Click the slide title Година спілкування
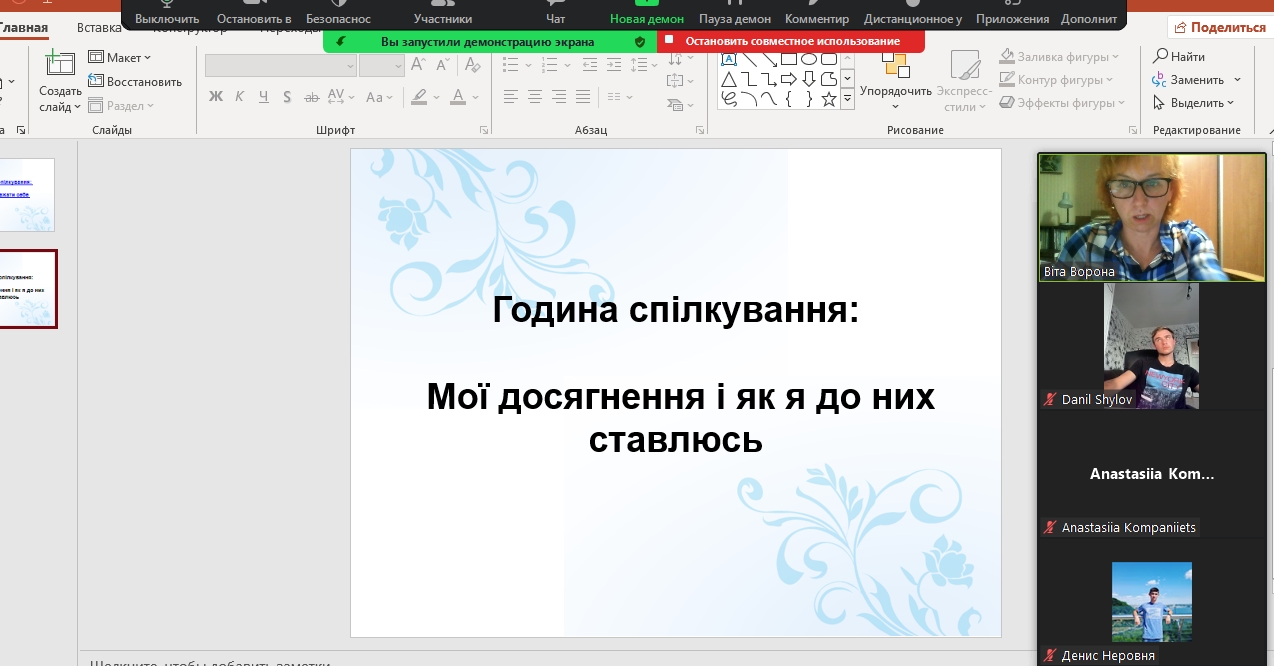1274x666 pixels. (x=676, y=310)
